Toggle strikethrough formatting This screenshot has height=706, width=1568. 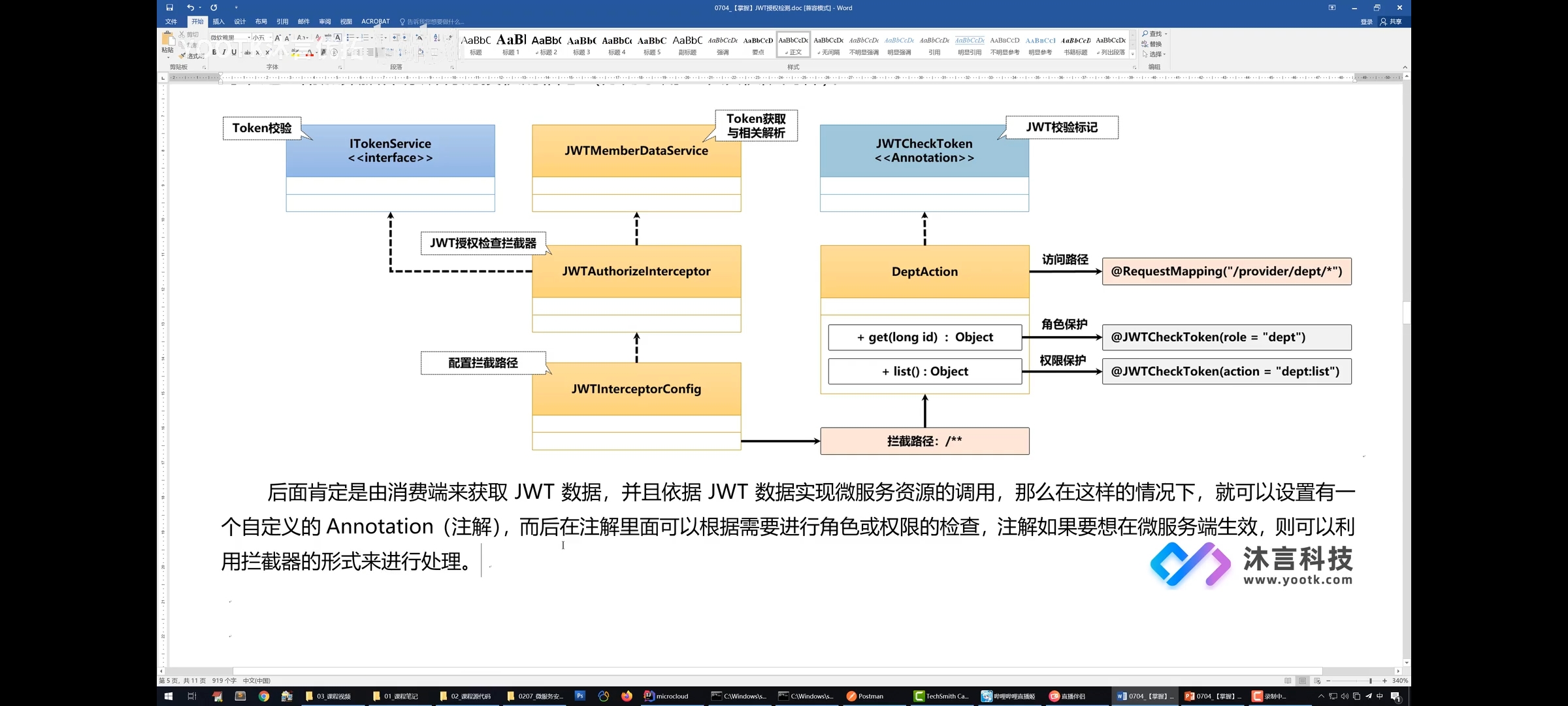pyautogui.click(x=248, y=52)
